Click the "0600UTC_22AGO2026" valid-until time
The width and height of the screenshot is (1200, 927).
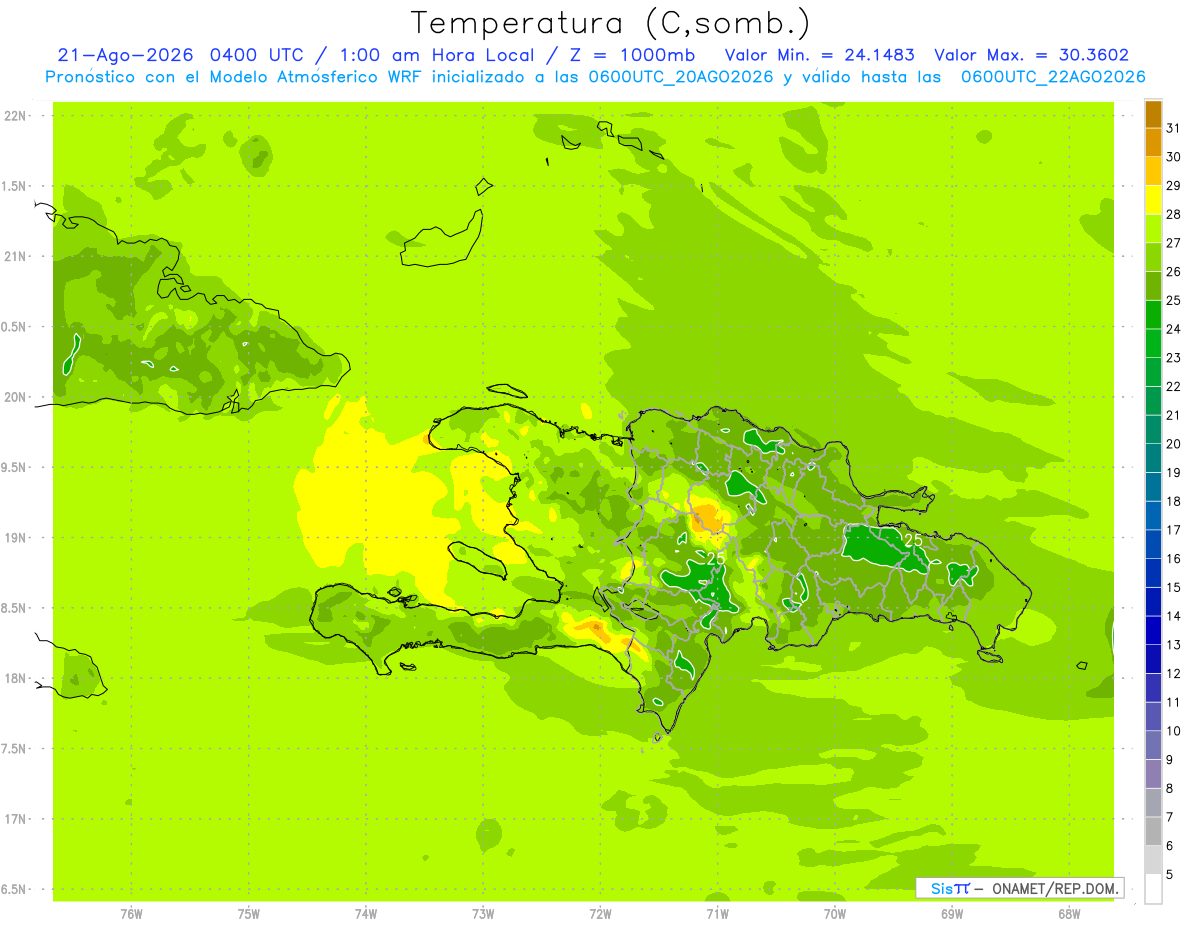click(1053, 77)
